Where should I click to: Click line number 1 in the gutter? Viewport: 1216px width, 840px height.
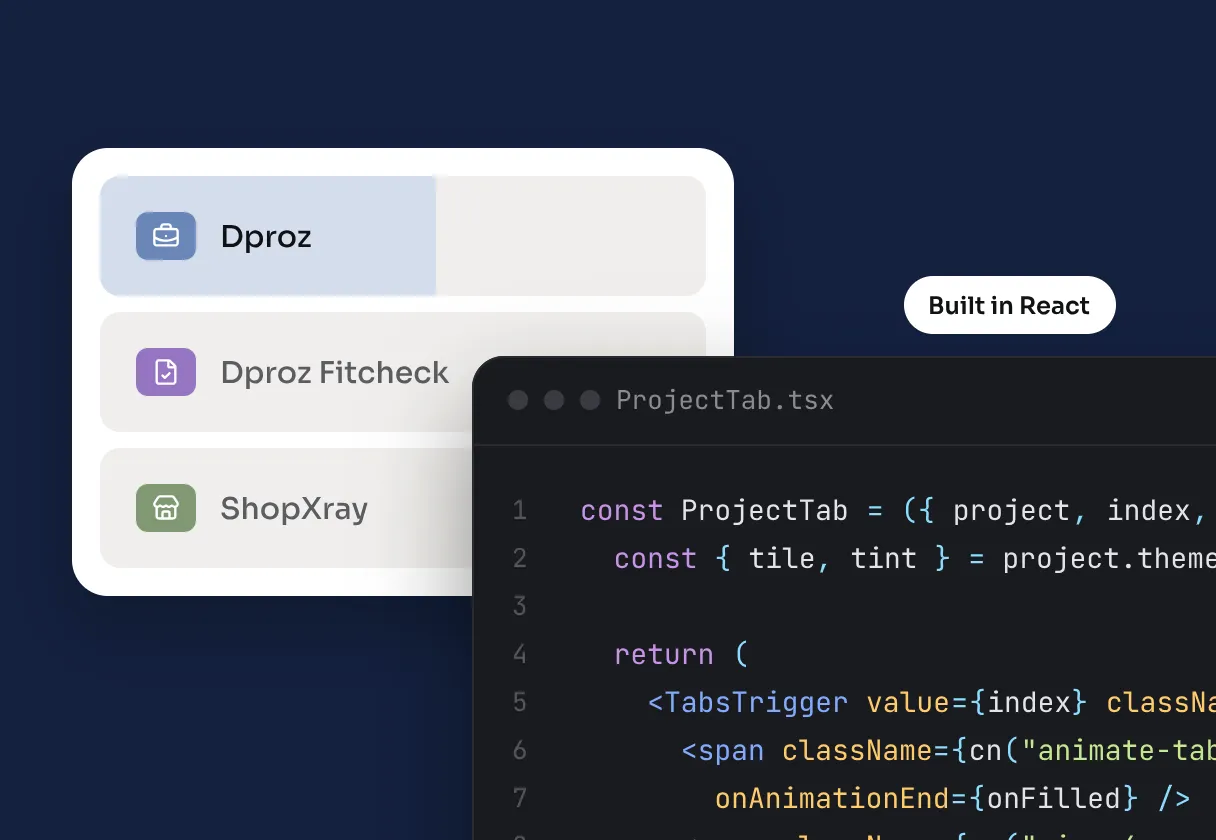(x=519, y=511)
